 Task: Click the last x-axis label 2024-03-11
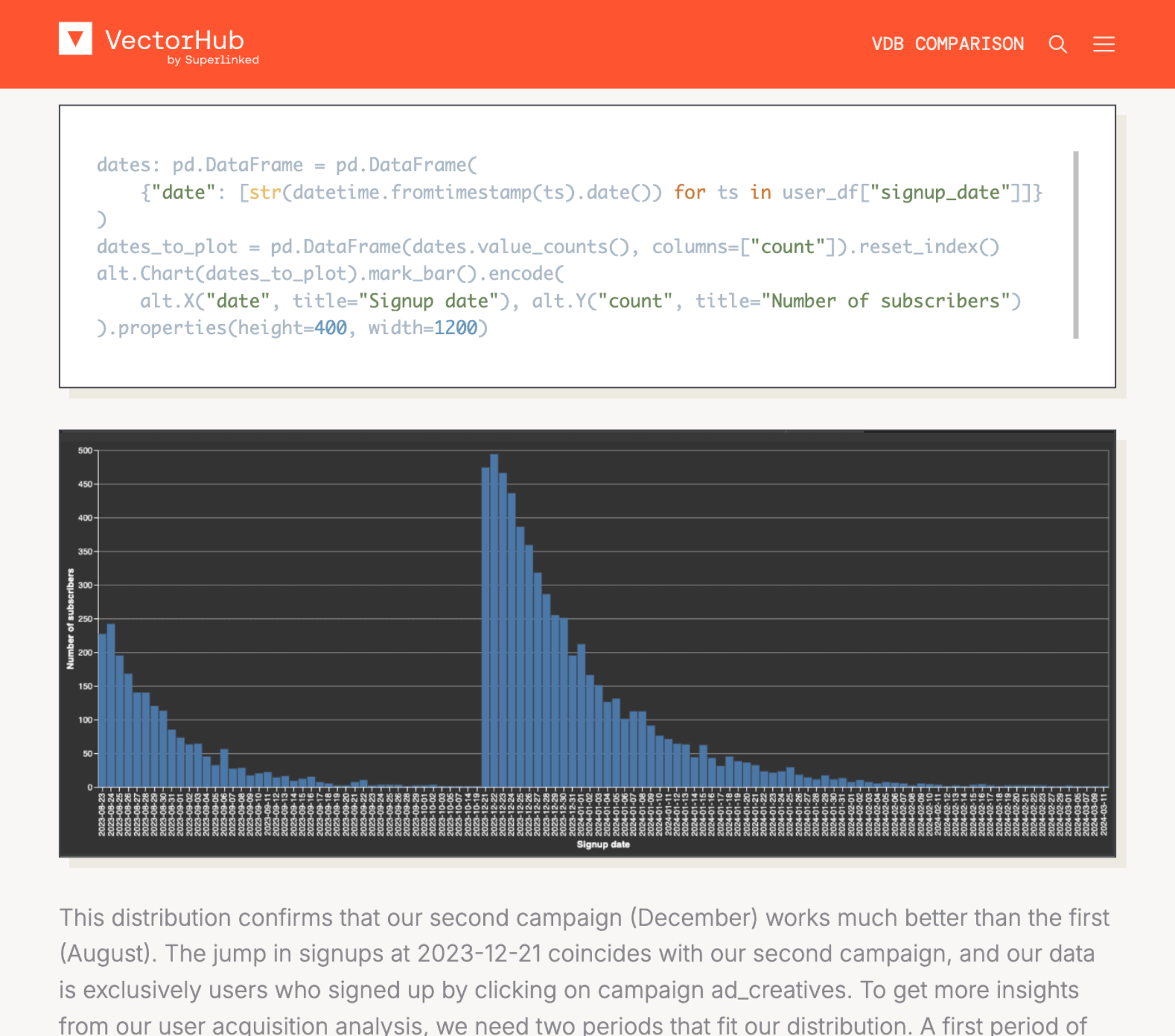click(x=1104, y=813)
